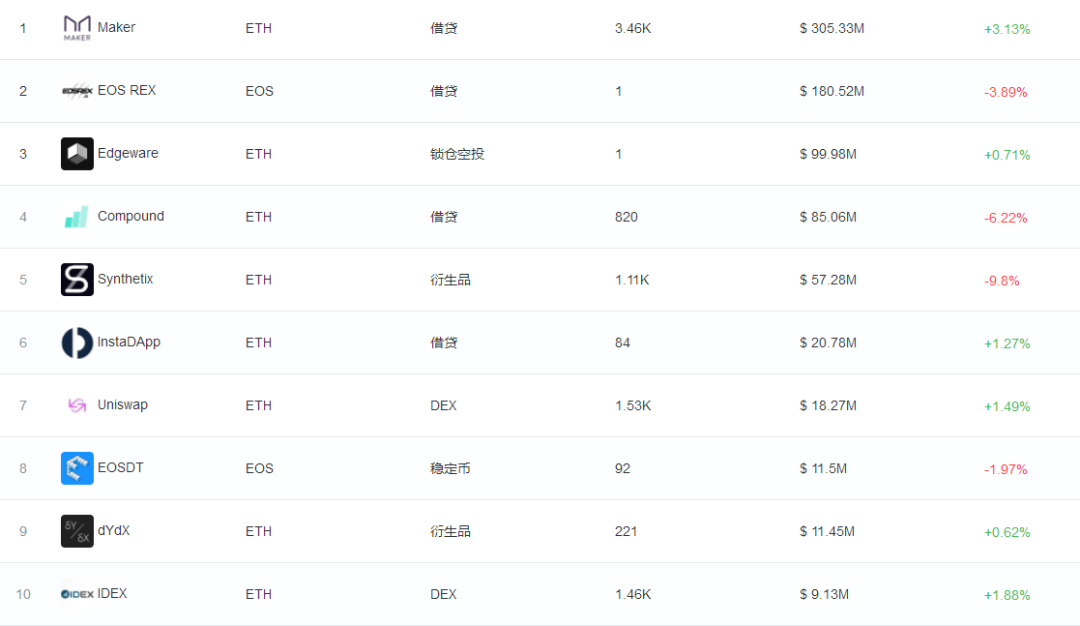
Task: Click Maker's $ 305.33M locked value
Action: point(832,28)
